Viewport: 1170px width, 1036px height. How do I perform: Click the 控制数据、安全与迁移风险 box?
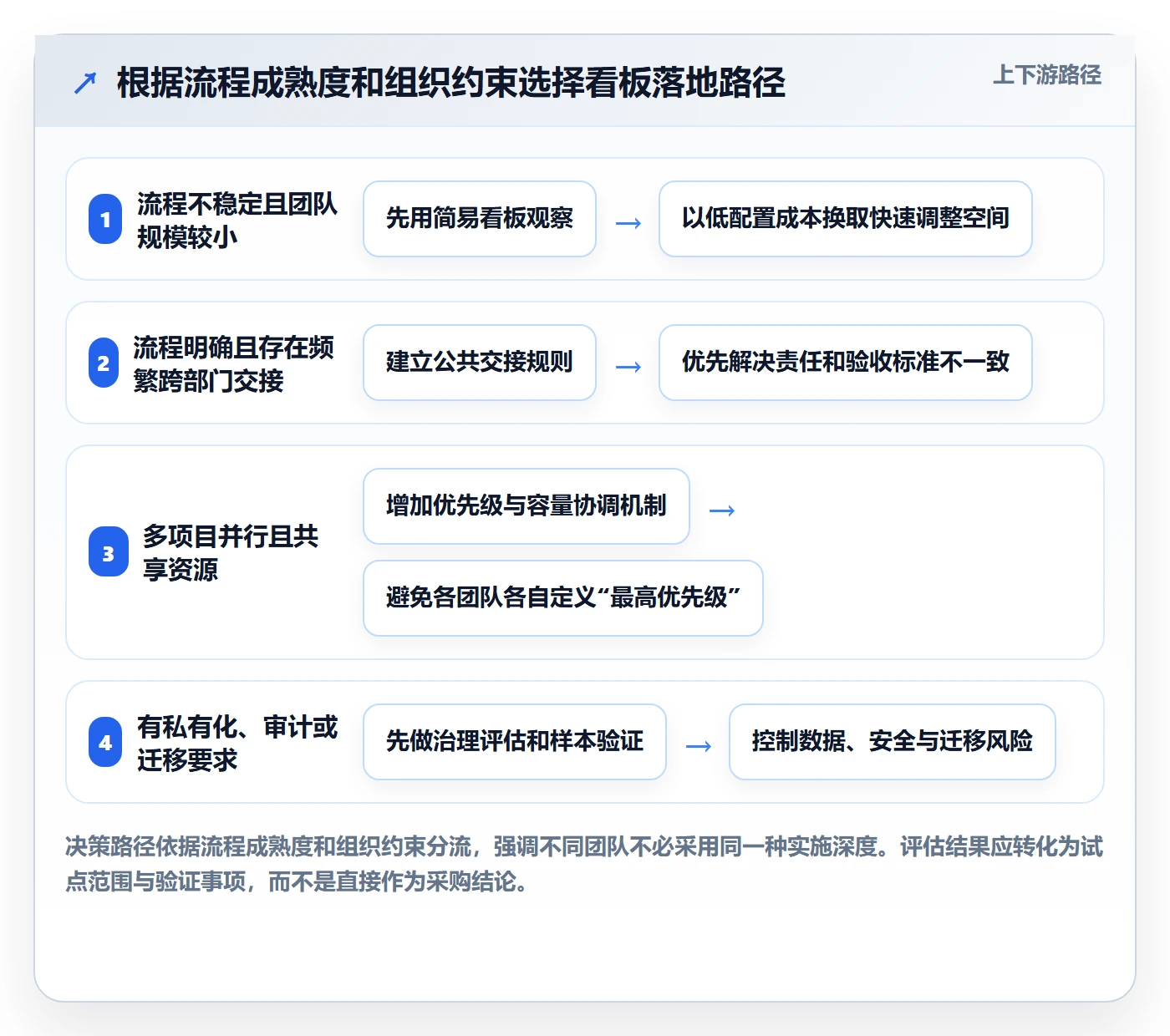(x=893, y=742)
